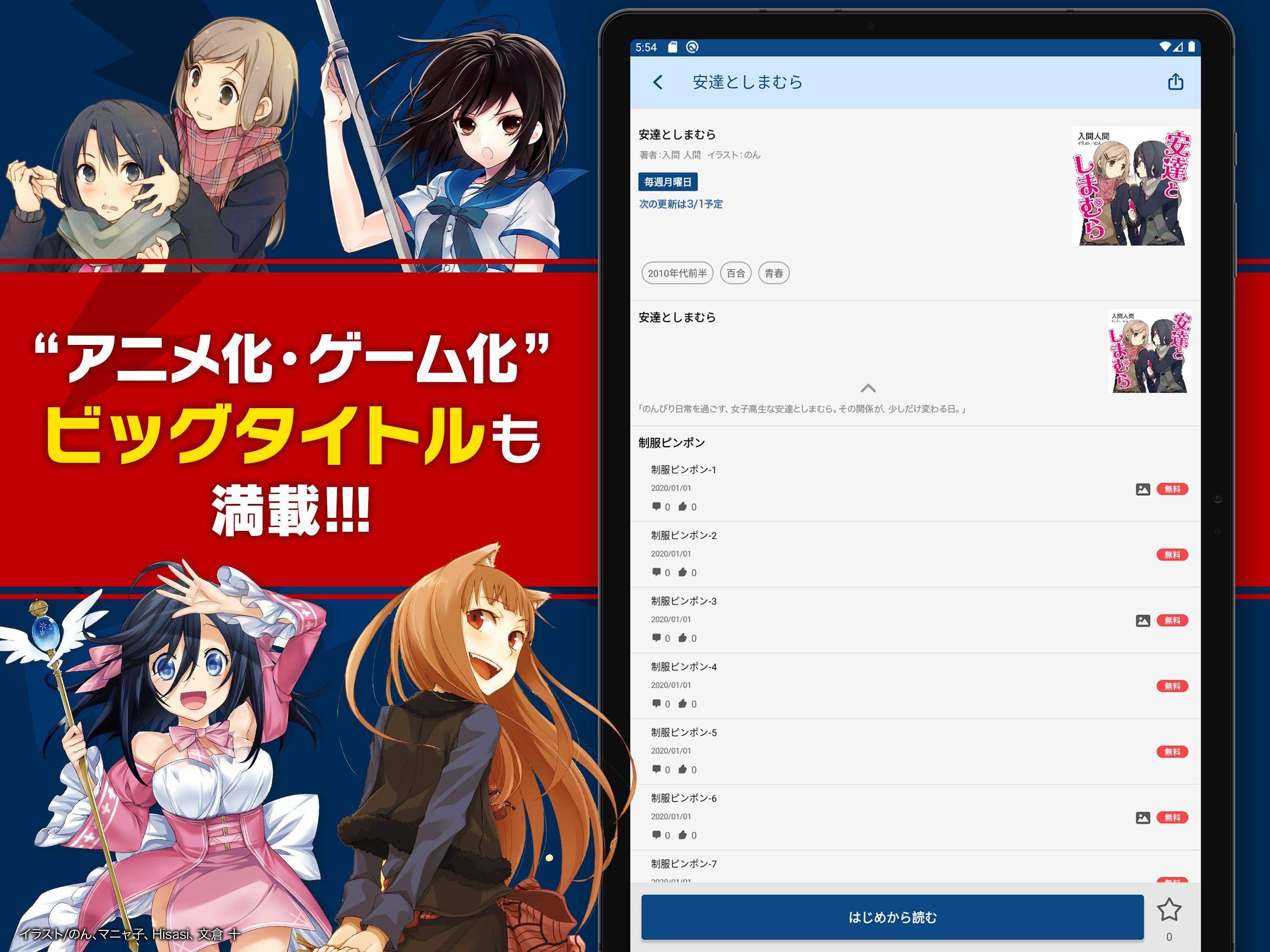Tap date 2020/01/01 under 制服ピンポン-4

(671, 685)
